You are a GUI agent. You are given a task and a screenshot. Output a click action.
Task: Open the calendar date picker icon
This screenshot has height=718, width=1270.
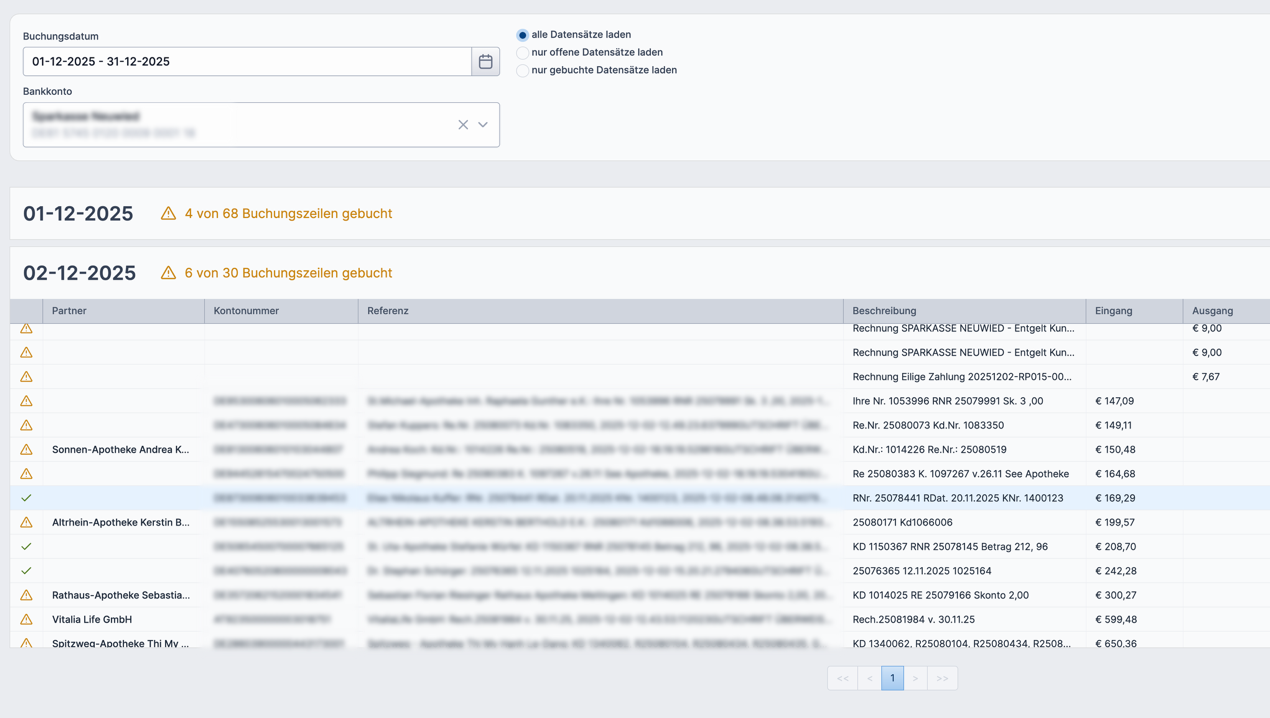pos(485,62)
